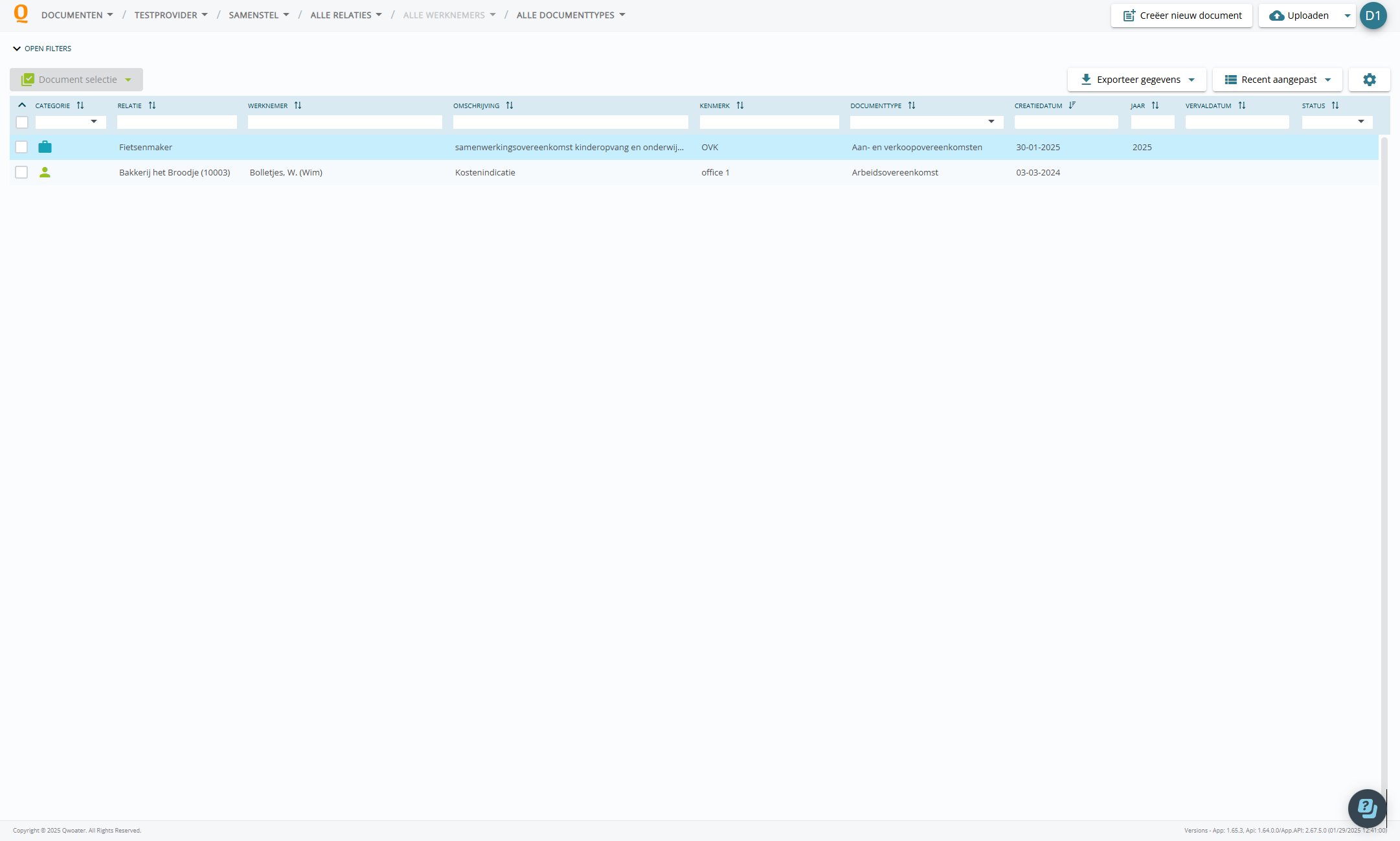This screenshot has width=1400, height=841.
Task: Open the Alle Relaties breadcrumb menu
Action: [346, 15]
